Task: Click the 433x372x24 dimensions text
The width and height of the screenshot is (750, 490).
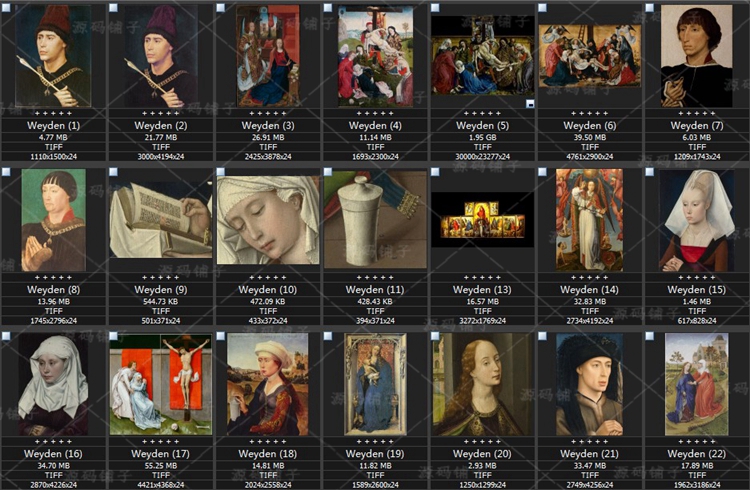Action: (268, 321)
